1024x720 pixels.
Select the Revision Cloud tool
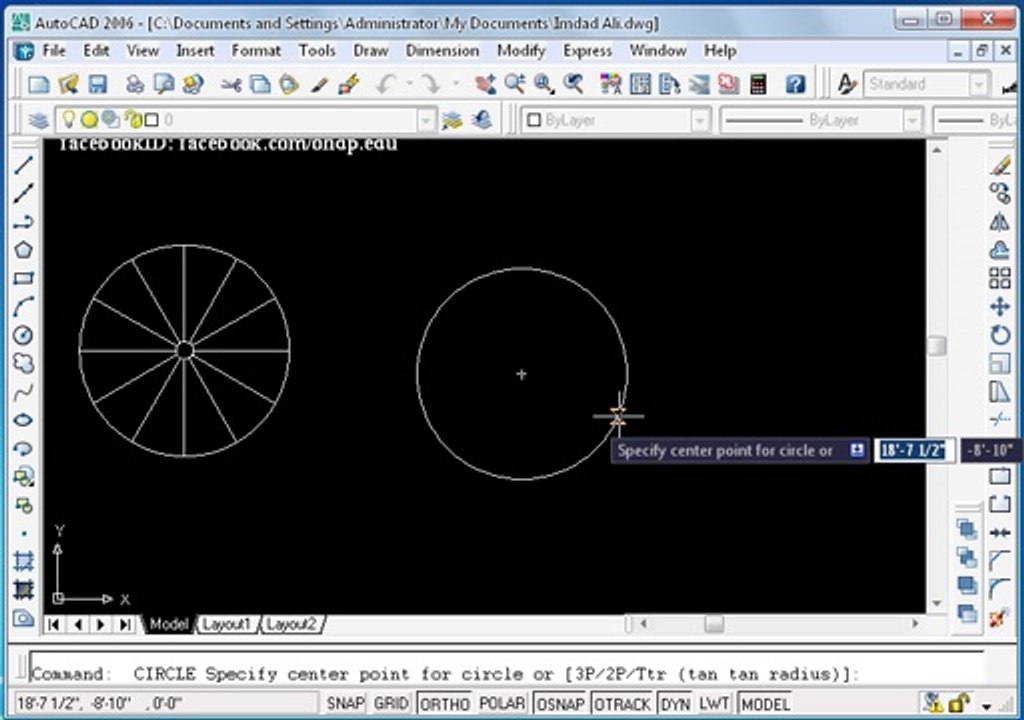point(24,363)
